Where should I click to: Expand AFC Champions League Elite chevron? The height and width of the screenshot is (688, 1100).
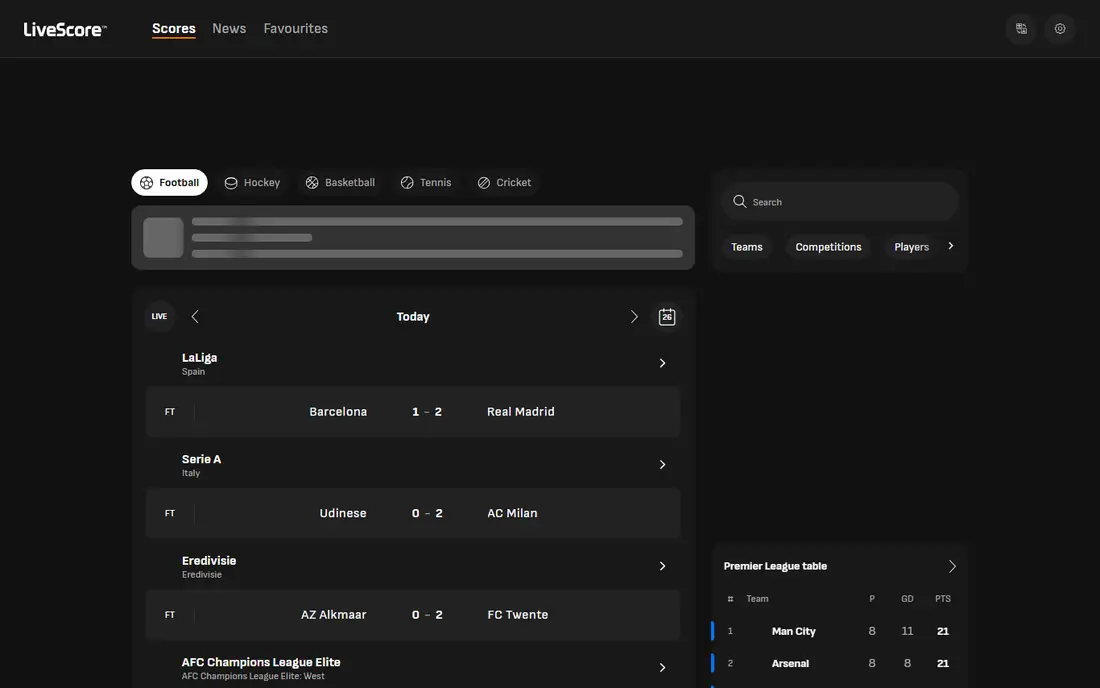[662, 668]
